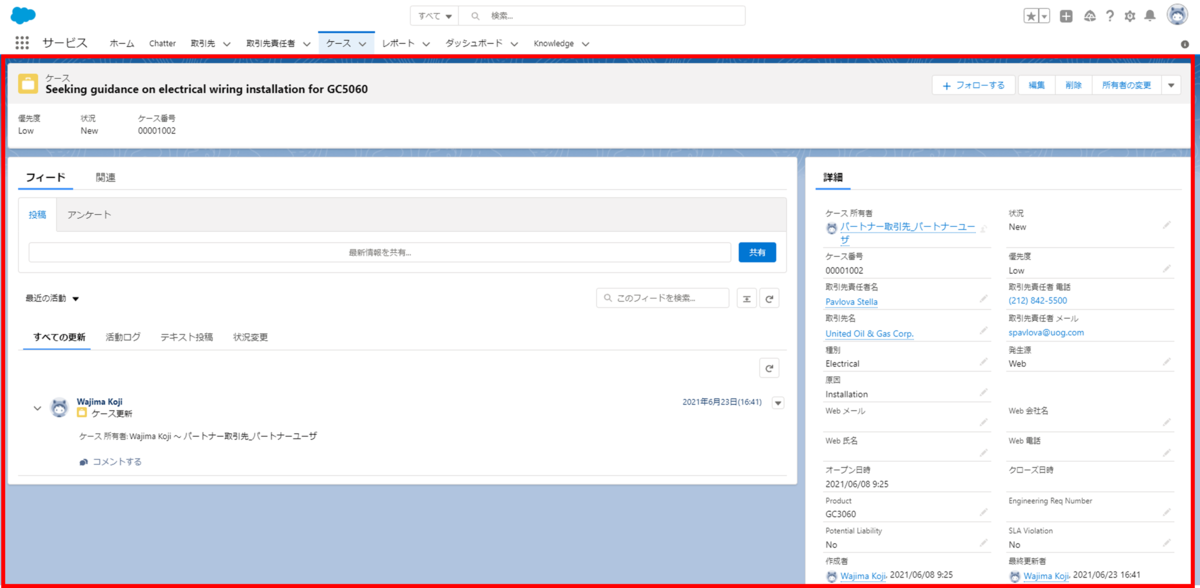Focus the global 検索 search box
This screenshot has width=1200, height=588.
coord(602,16)
